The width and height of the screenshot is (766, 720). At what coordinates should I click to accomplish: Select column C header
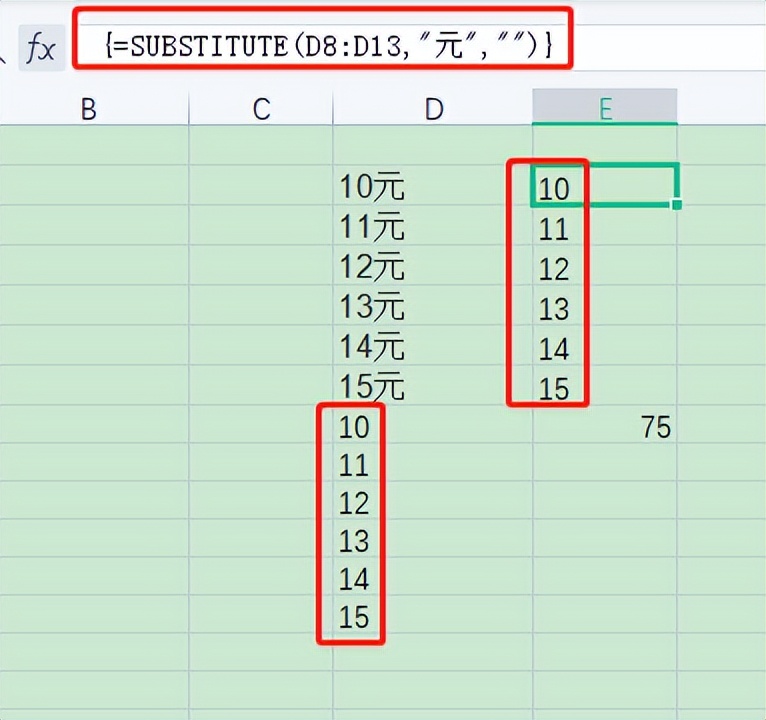(x=261, y=108)
